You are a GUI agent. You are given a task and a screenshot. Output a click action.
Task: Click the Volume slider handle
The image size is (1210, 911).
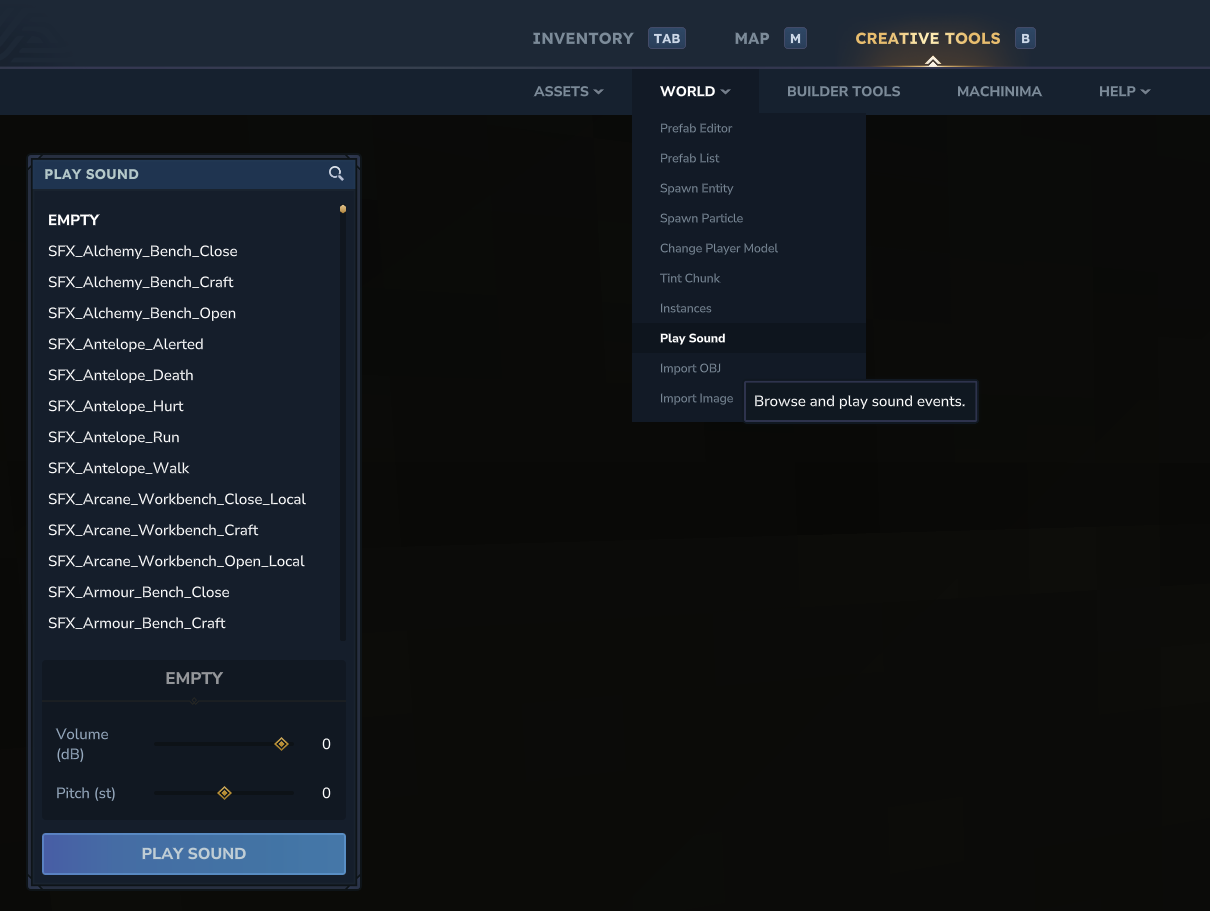281,743
